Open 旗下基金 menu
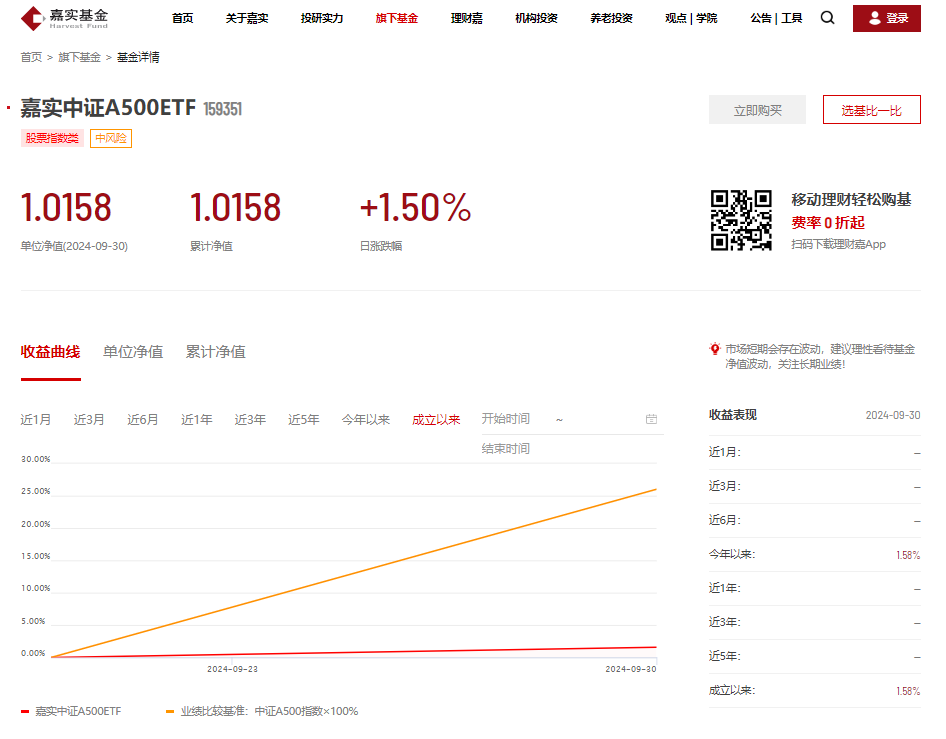Screen dimensions: 946x739 [x=396, y=18]
